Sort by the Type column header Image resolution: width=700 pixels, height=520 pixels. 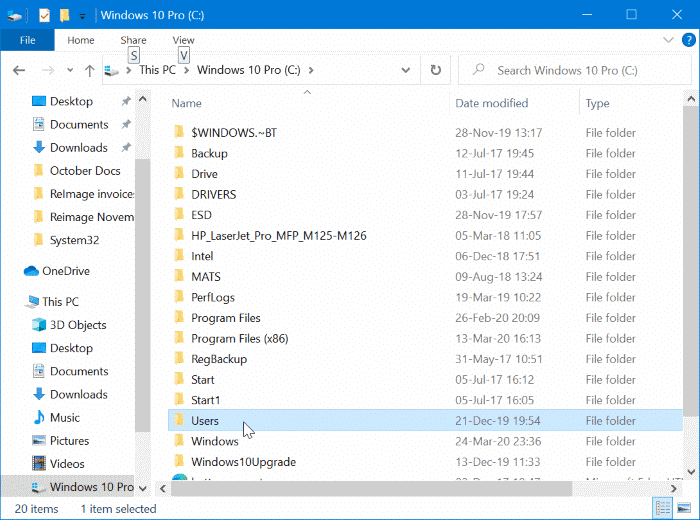coord(597,104)
